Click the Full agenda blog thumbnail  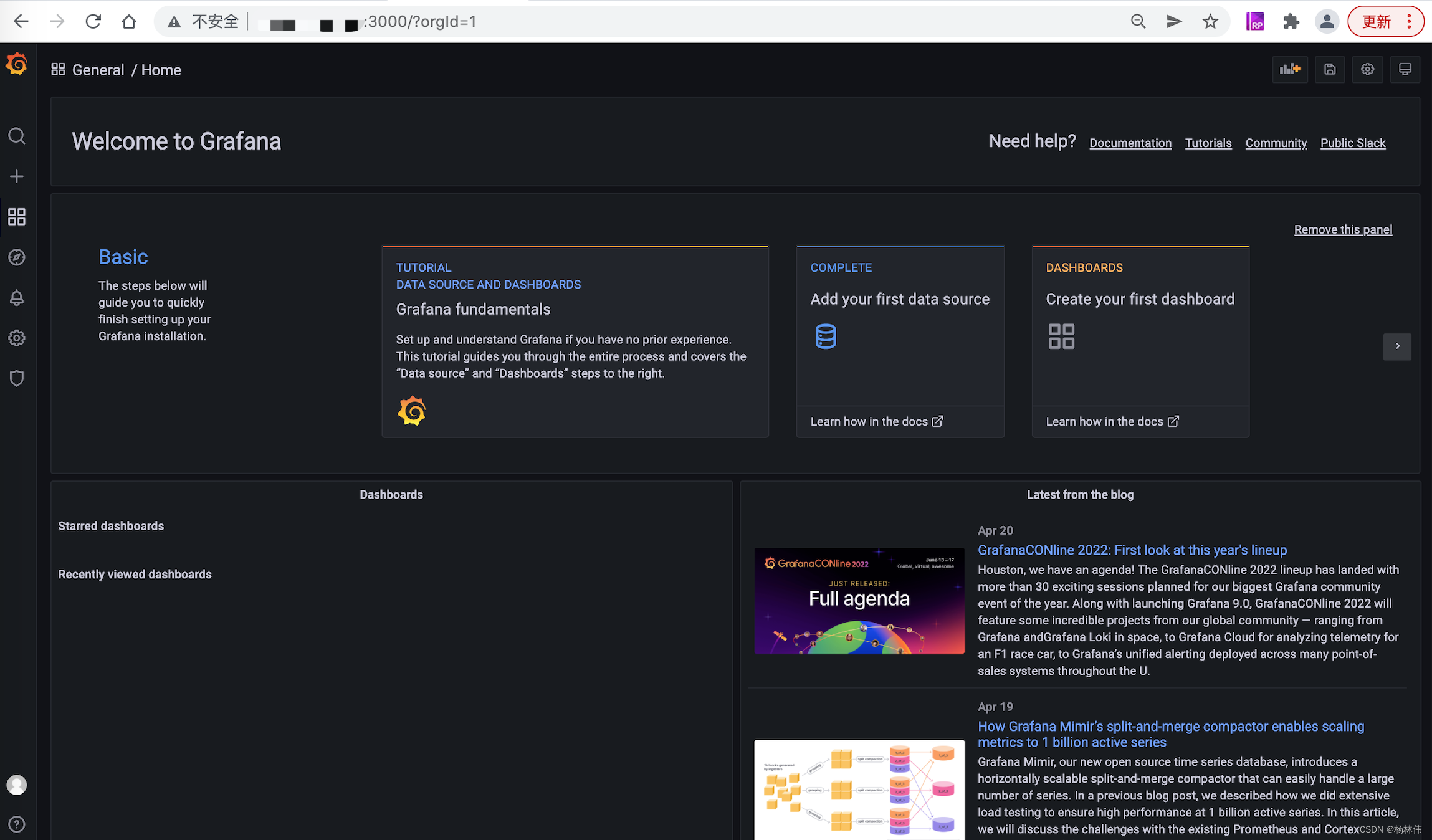click(x=859, y=600)
